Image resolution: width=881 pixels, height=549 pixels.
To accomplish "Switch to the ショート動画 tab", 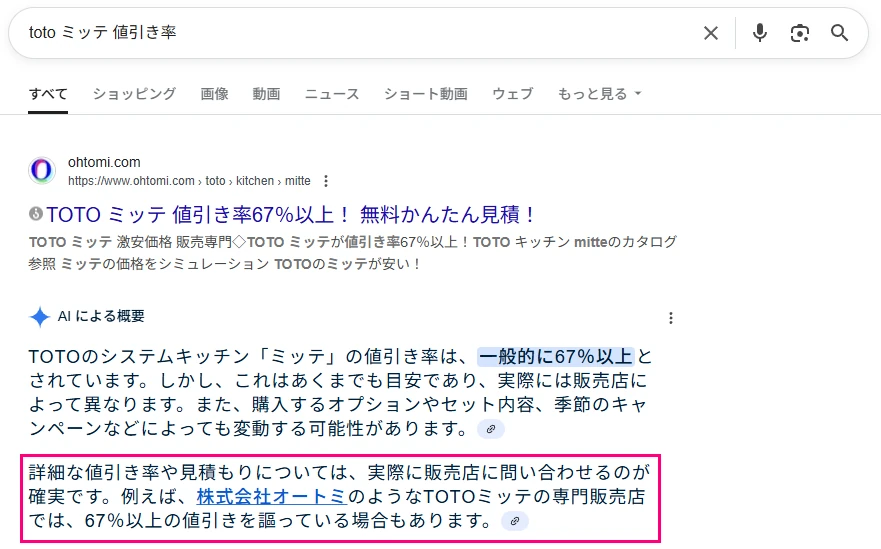I will click(x=426, y=94).
